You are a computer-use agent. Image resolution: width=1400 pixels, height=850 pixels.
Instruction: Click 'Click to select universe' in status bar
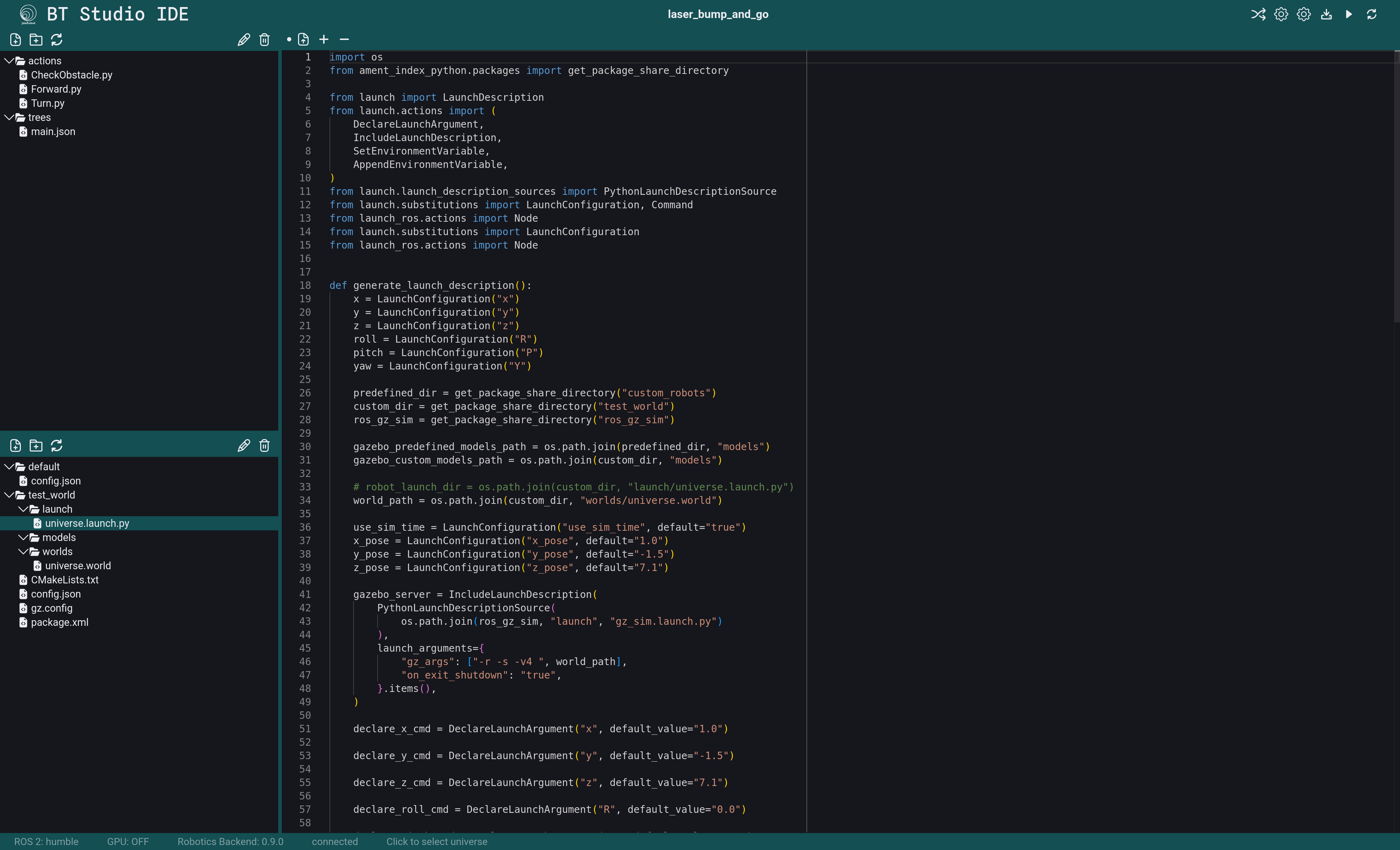click(437, 842)
